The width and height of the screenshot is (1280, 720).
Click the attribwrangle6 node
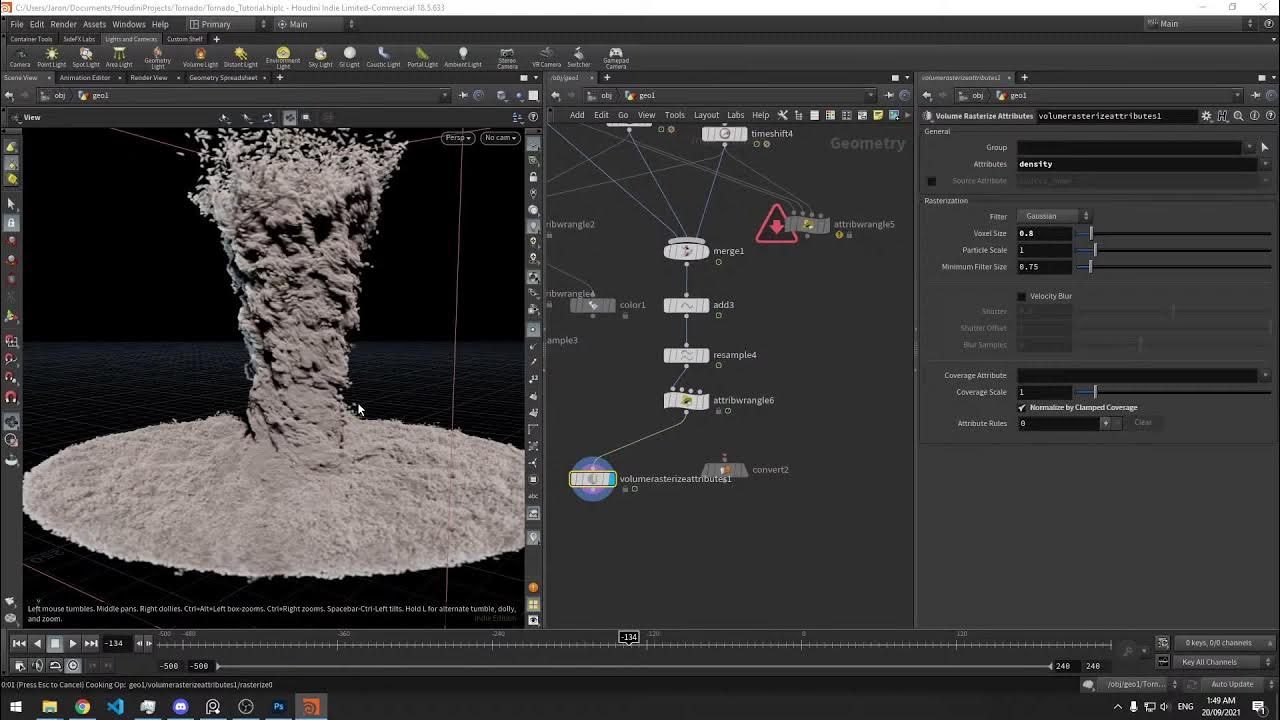(x=686, y=401)
